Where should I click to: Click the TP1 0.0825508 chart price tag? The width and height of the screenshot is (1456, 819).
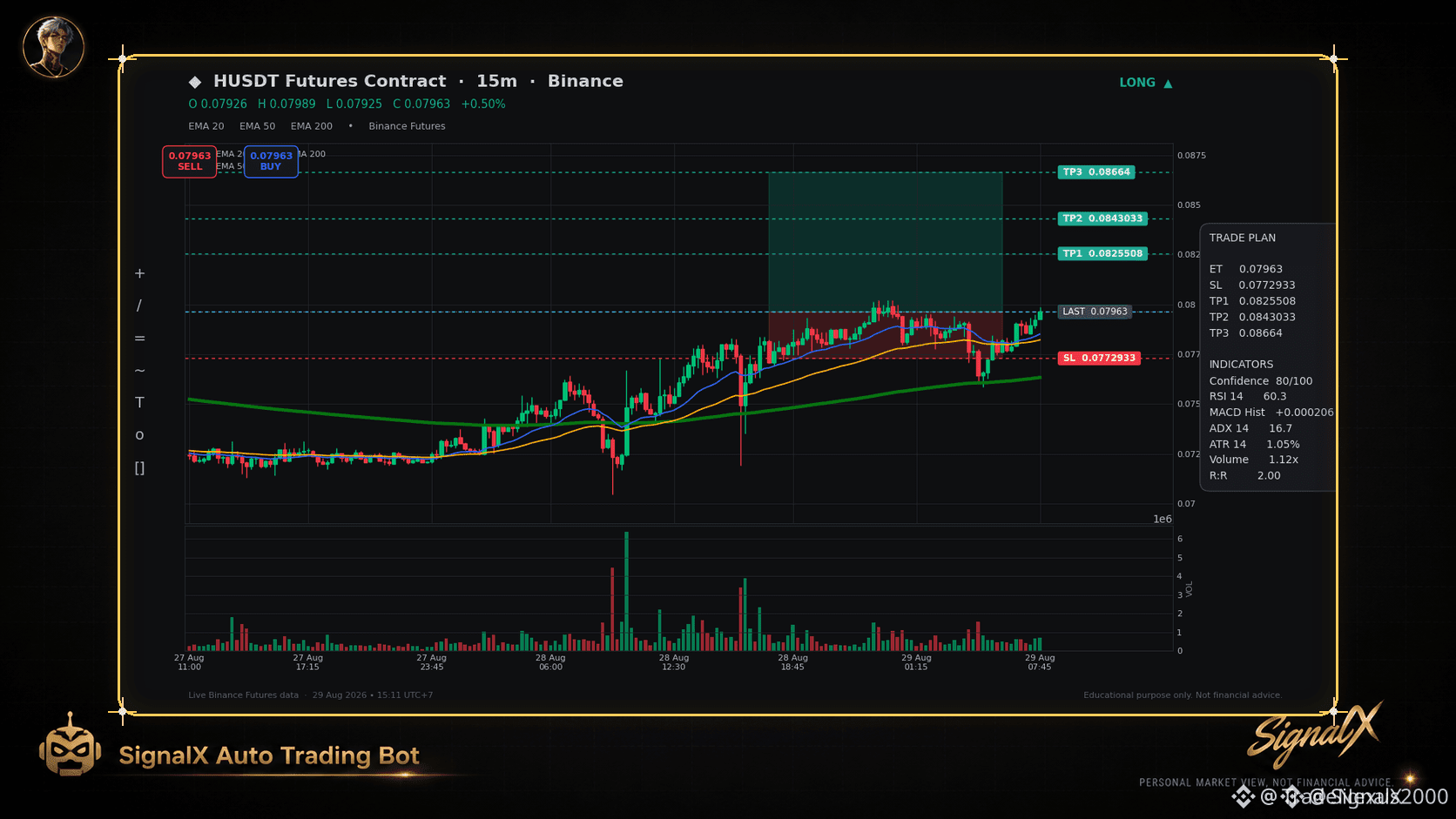pyautogui.click(x=1102, y=254)
